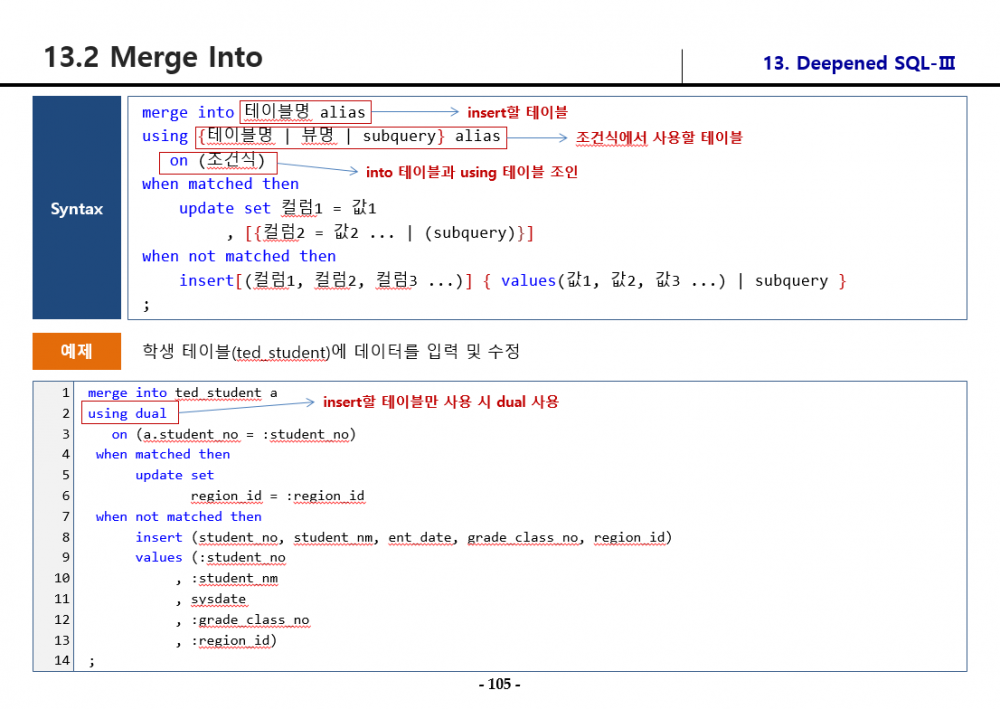Click 'region_id = :region_id' code line

(x=277, y=496)
